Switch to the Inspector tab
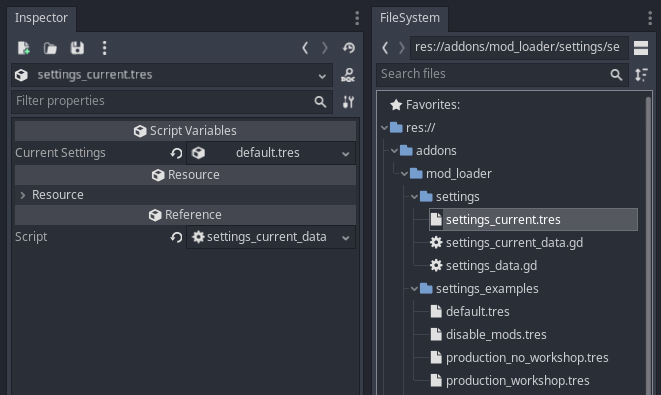This screenshot has width=661, height=395. tap(41, 18)
